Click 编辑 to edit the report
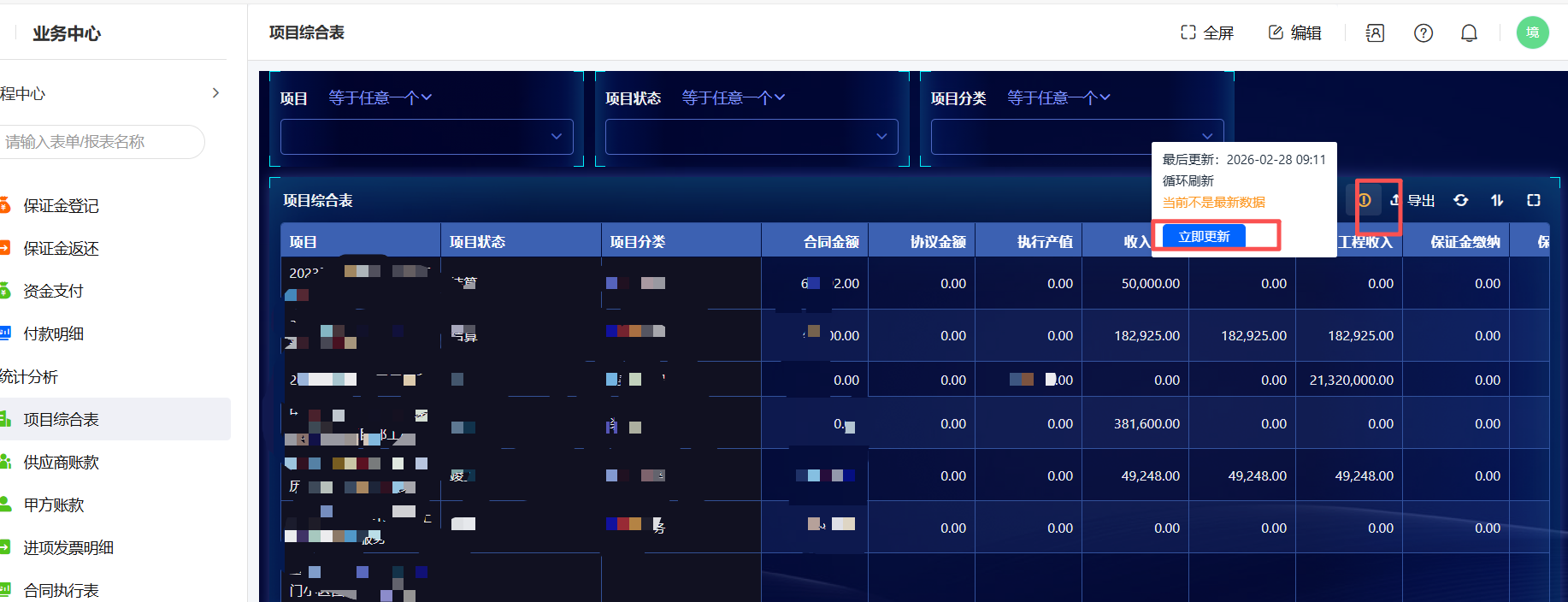Screen dimensions: 1568x602 click(x=1295, y=32)
